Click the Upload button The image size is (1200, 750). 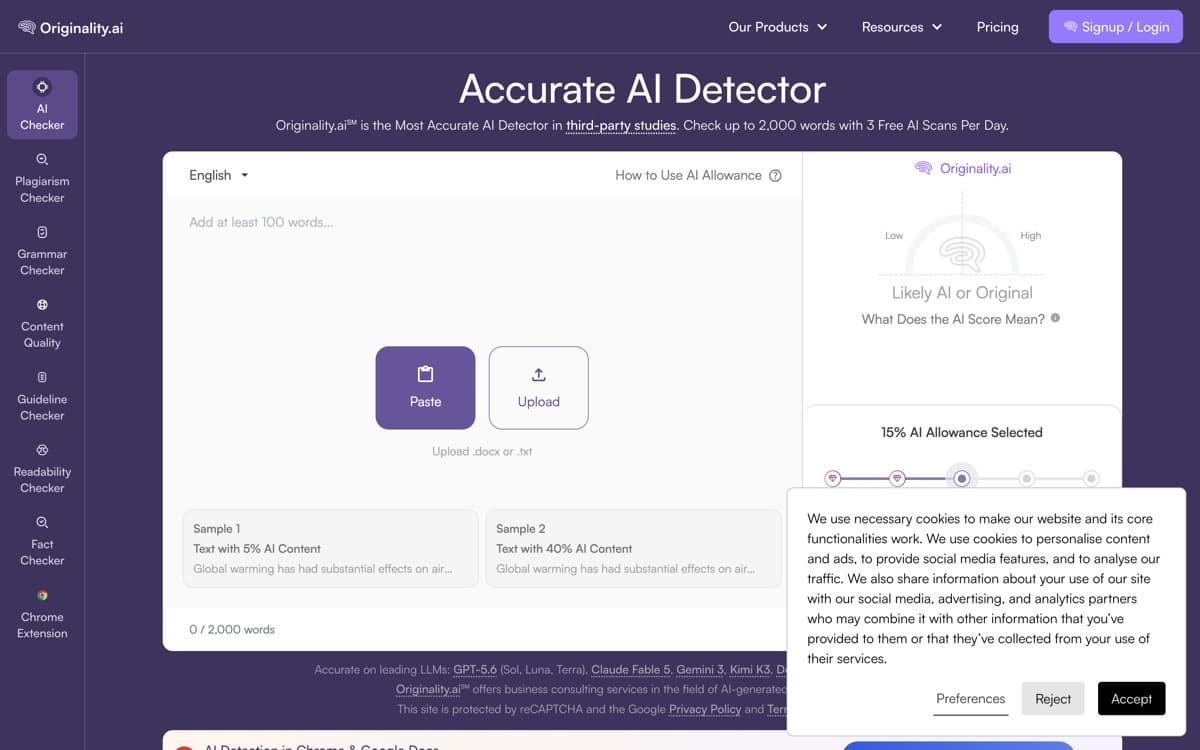pyautogui.click(x=538, y=388)
